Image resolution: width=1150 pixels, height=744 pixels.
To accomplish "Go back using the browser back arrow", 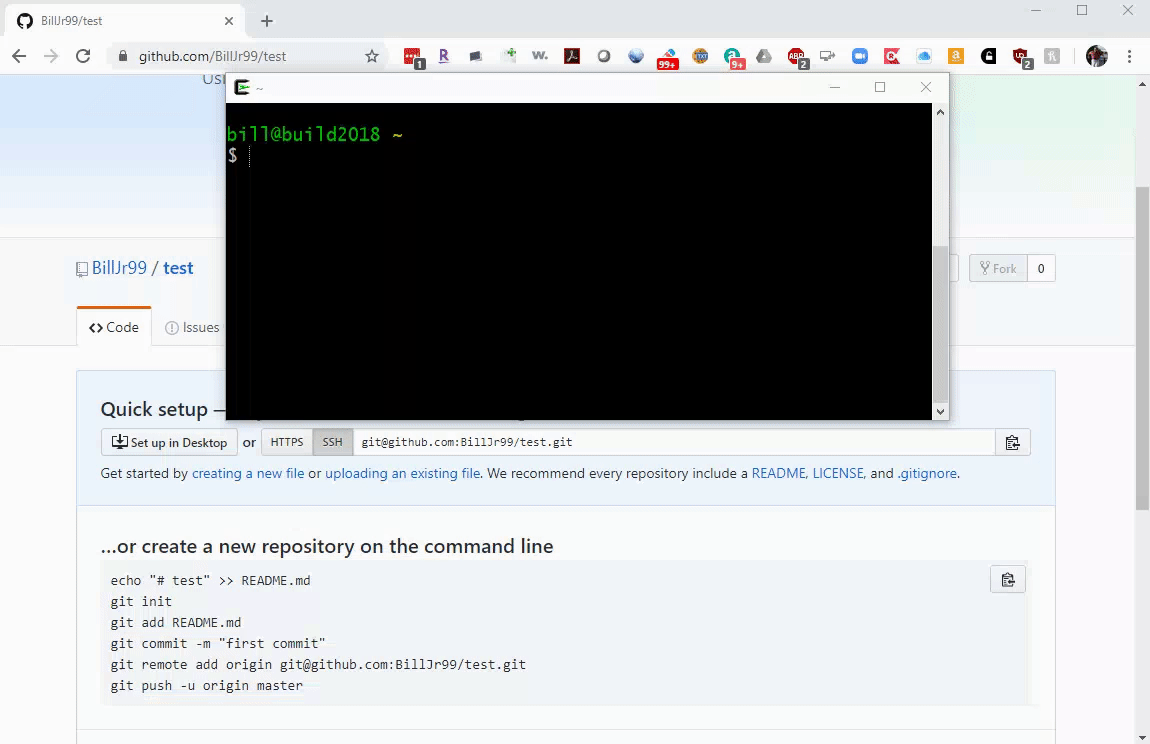I will 19,56.
